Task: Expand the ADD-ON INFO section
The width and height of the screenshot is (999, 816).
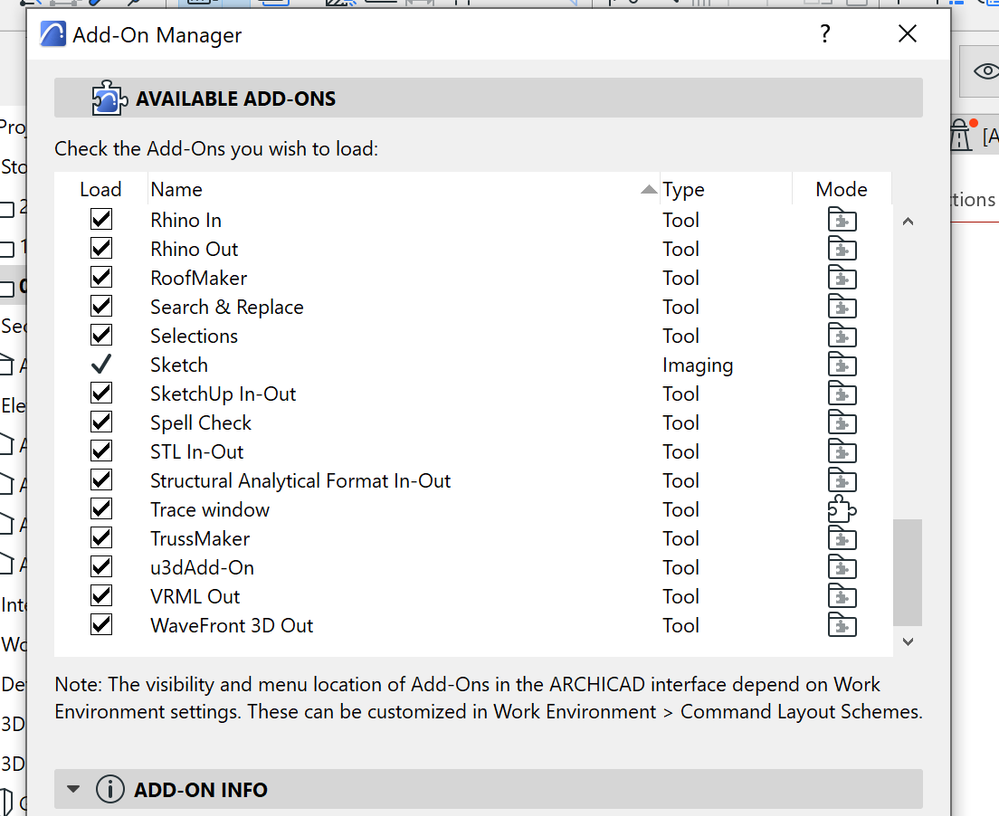Action: point(73,789)
